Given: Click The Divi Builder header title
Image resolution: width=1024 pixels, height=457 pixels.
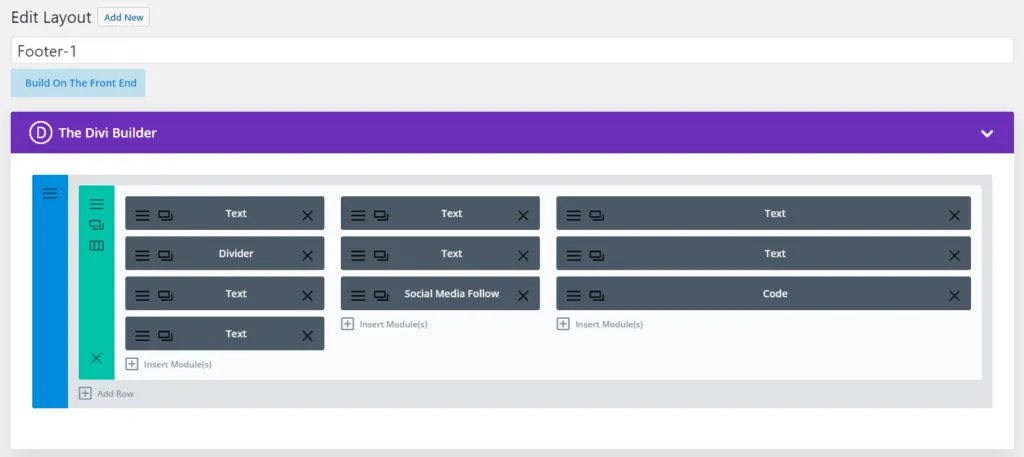Looking at the screenshot, I should pyautogui.click(x=108, y=133).
